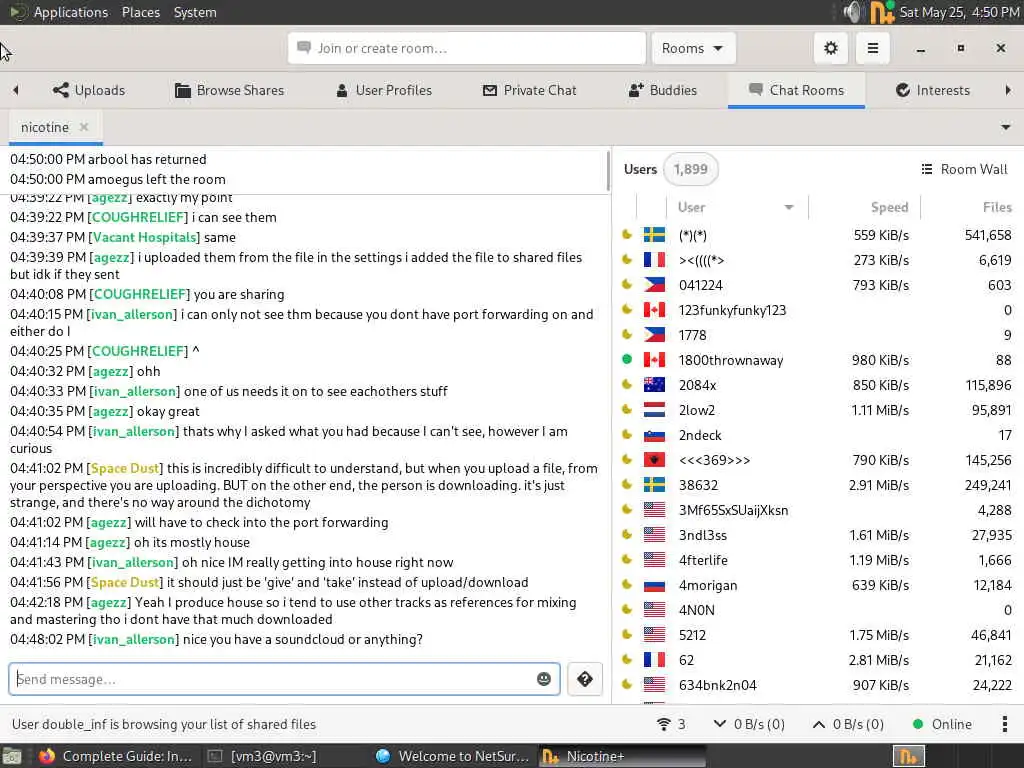The height and width of the screenshot is (768, 1024).
Task: Open the Rooms dropdown list
Action: [x=693, y=48]
